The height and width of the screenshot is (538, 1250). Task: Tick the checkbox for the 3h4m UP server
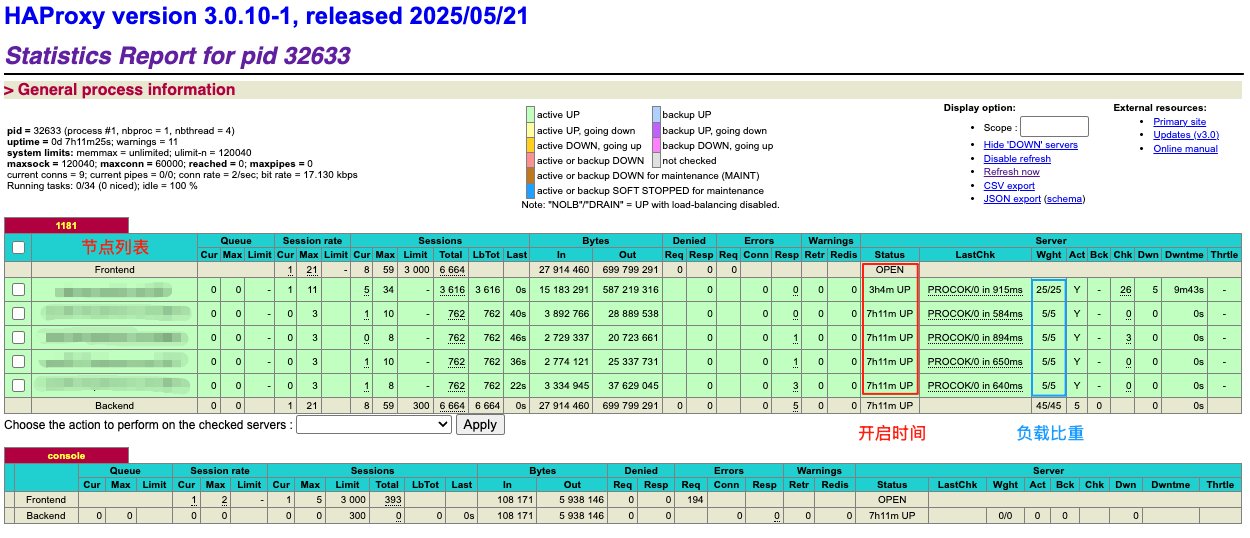tap(18, 290)
